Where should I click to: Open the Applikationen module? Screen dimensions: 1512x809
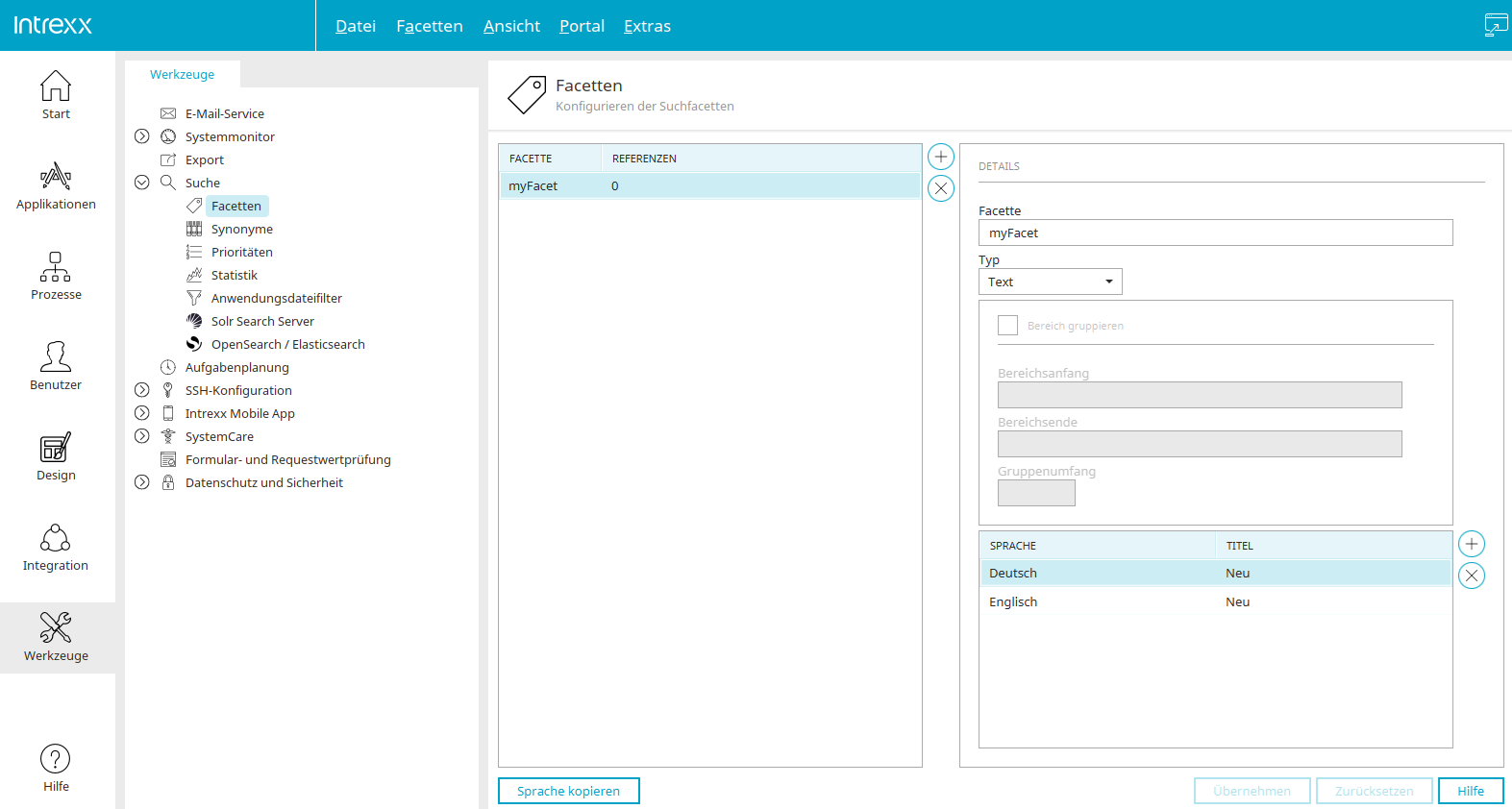click(56, 186)
